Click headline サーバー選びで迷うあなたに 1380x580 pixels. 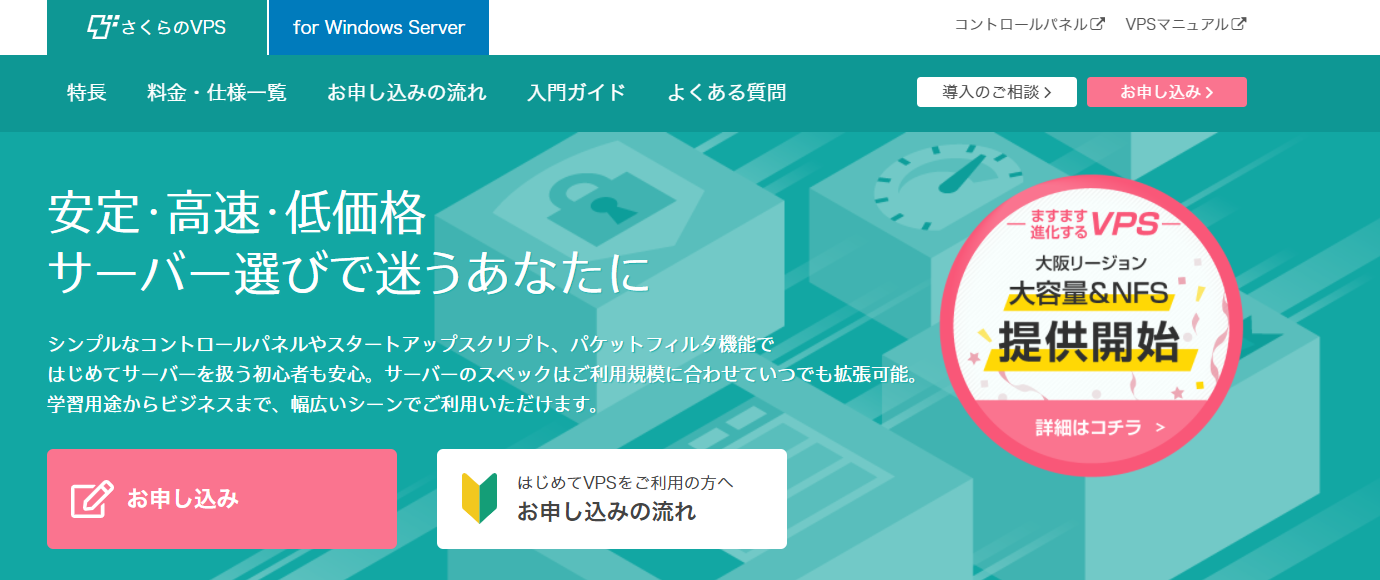click(x=349, y=273)
